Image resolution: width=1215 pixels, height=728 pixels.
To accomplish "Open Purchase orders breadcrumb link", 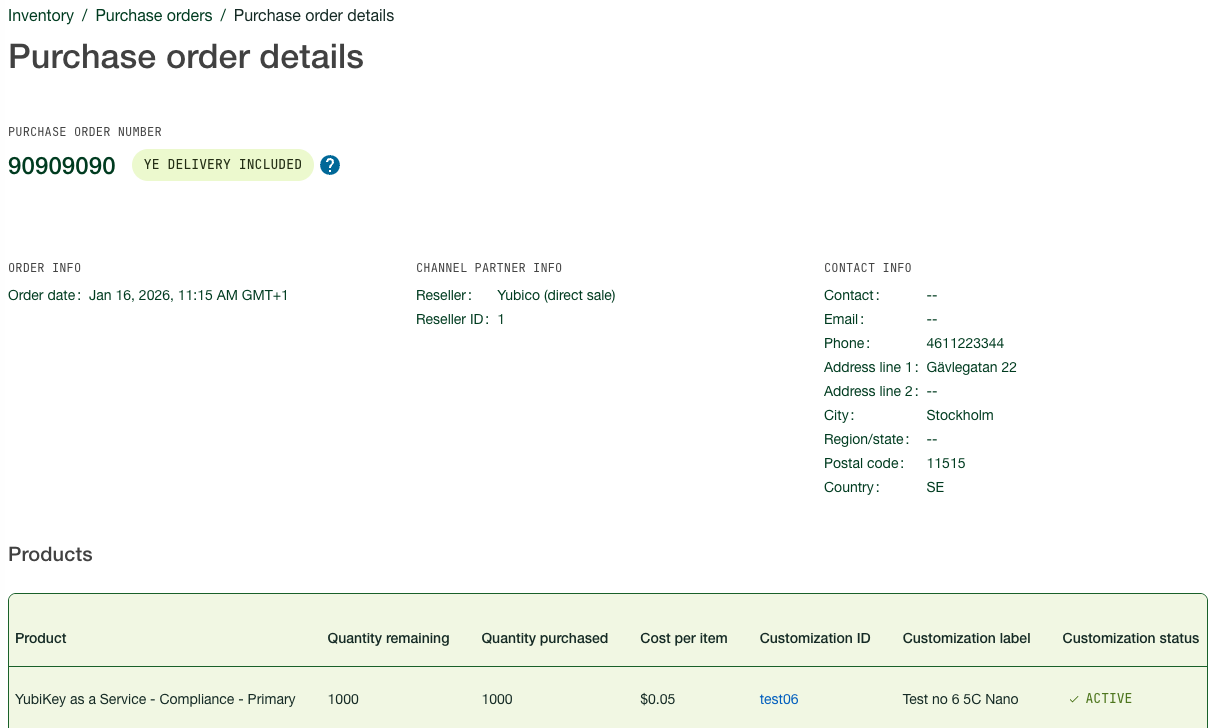I will click(154, 16).
